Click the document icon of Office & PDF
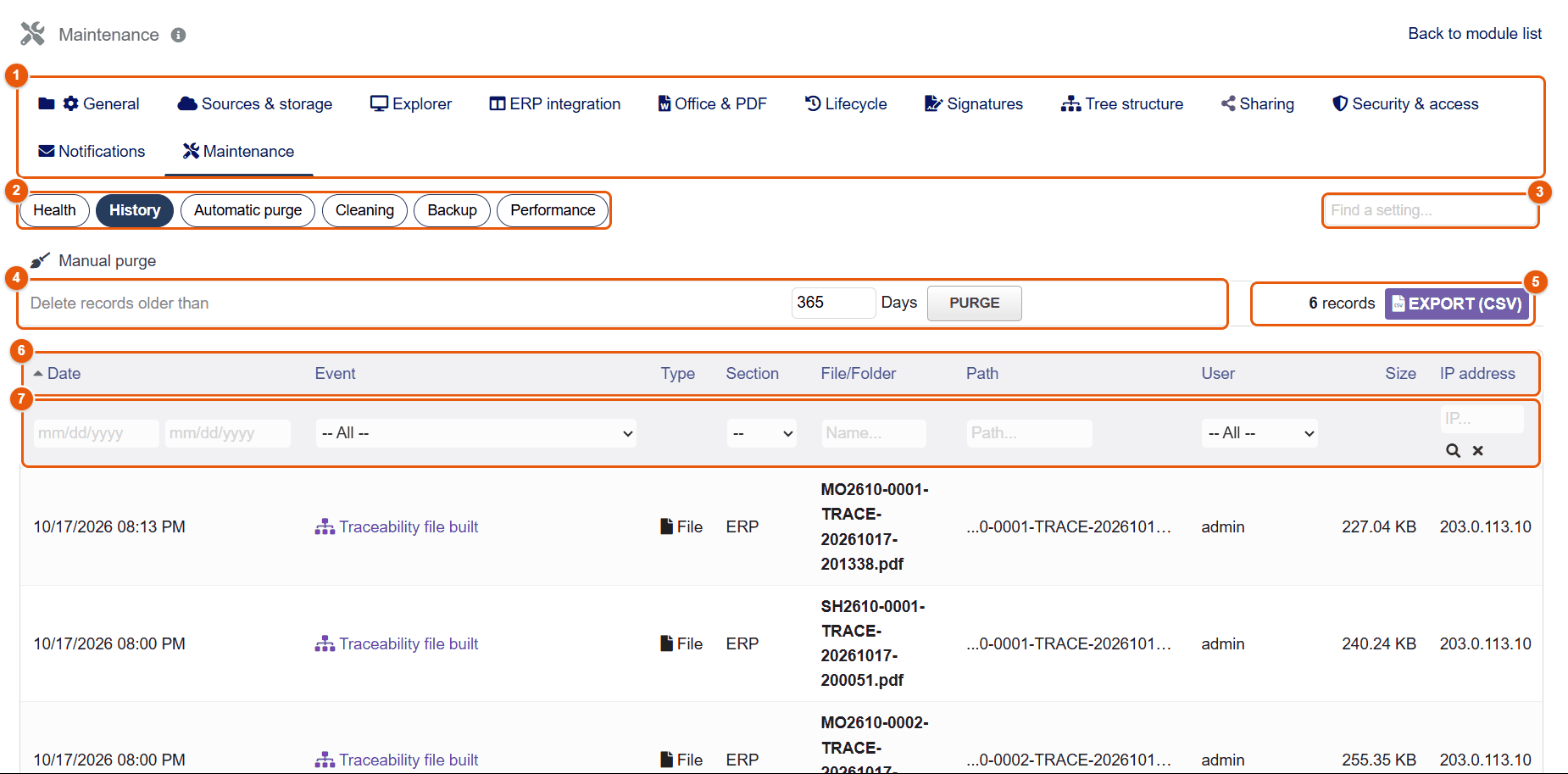Image resolution: width=1568 pixels, height=774 pixels. pyautogui.click(x=664, y=104)
